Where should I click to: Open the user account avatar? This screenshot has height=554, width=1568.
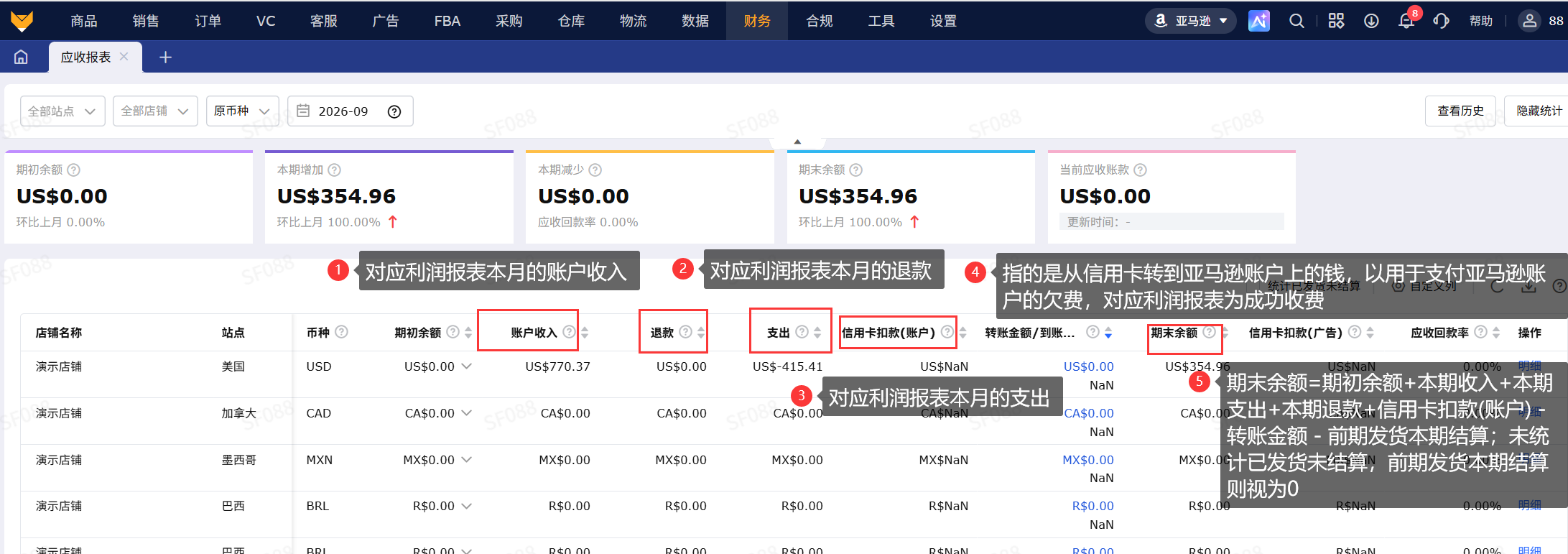coord(1530,21)
